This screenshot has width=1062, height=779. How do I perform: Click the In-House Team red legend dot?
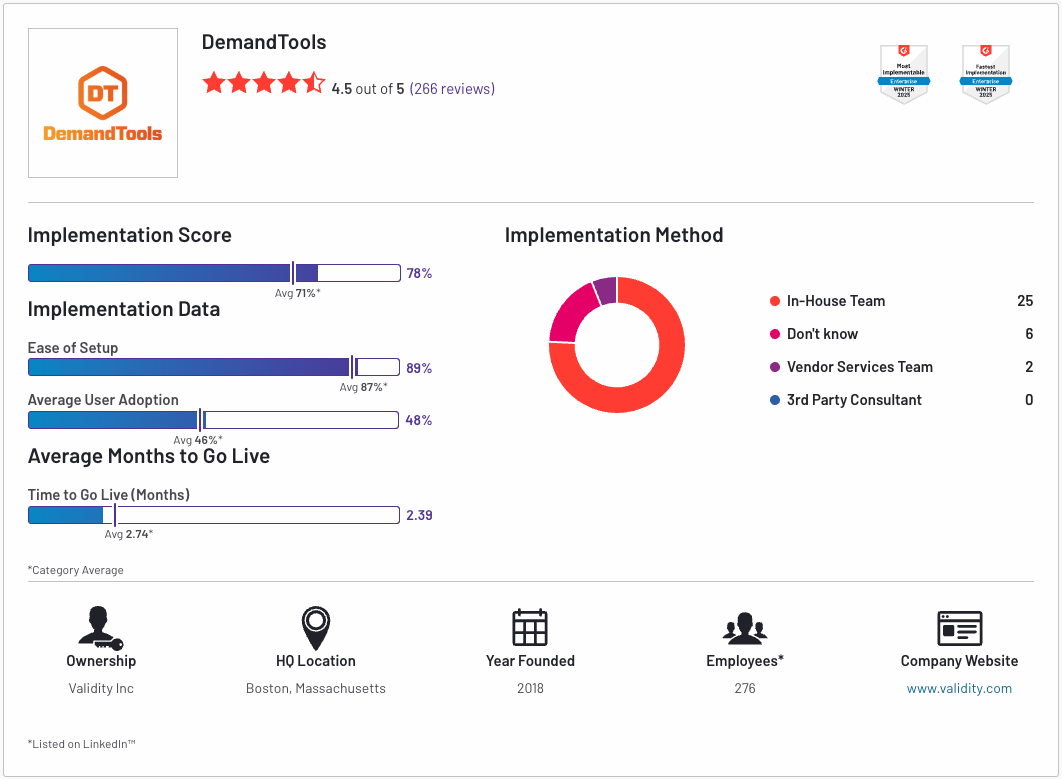pos(775,301)
